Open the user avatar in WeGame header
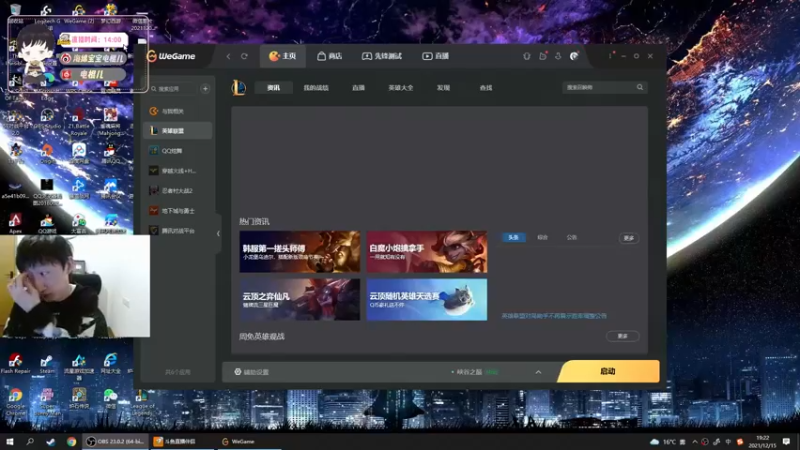Screen dimensions: 800x450 point(574,56)
